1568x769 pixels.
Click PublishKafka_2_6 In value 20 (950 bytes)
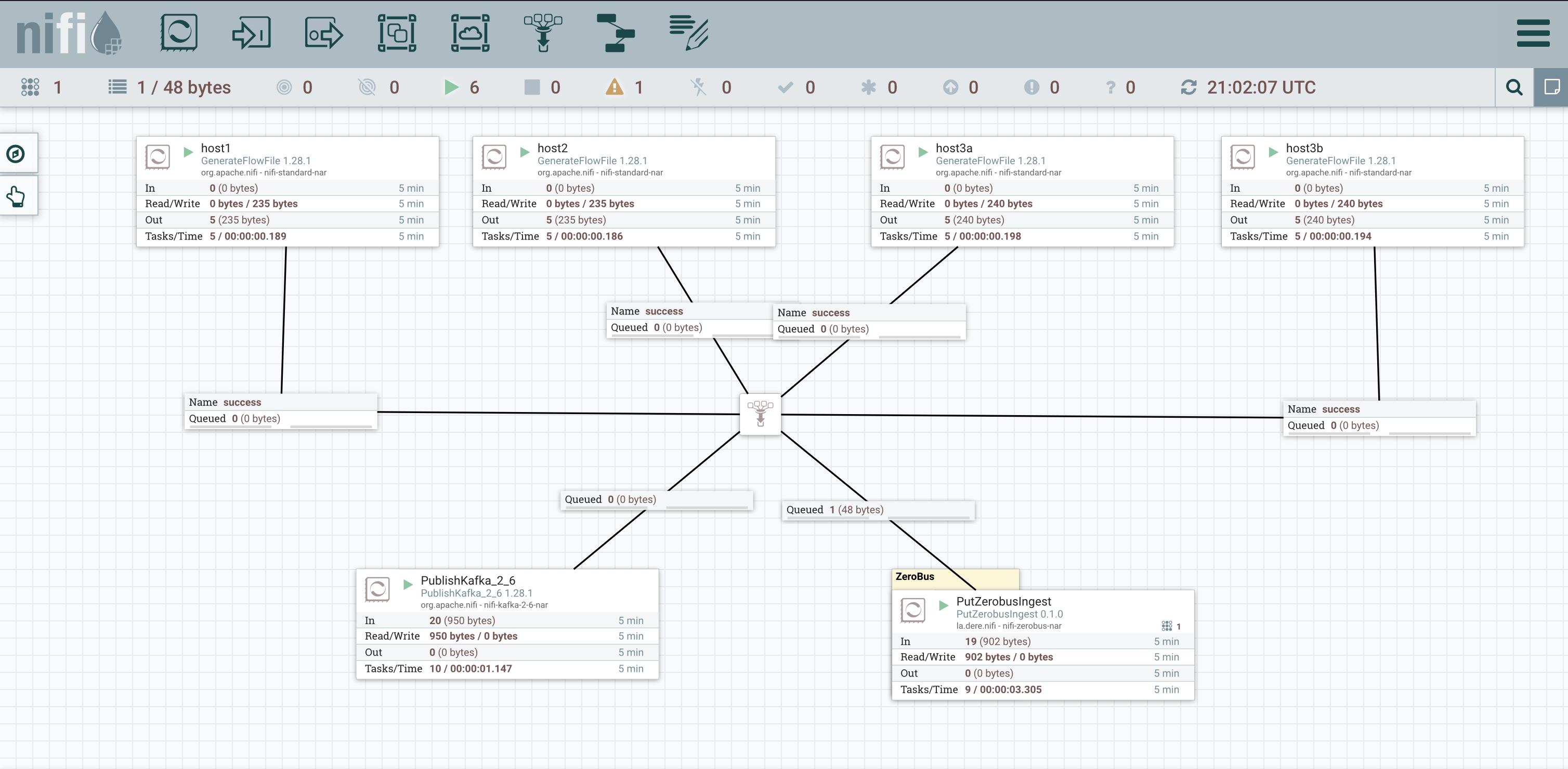(x=462, y=620)
